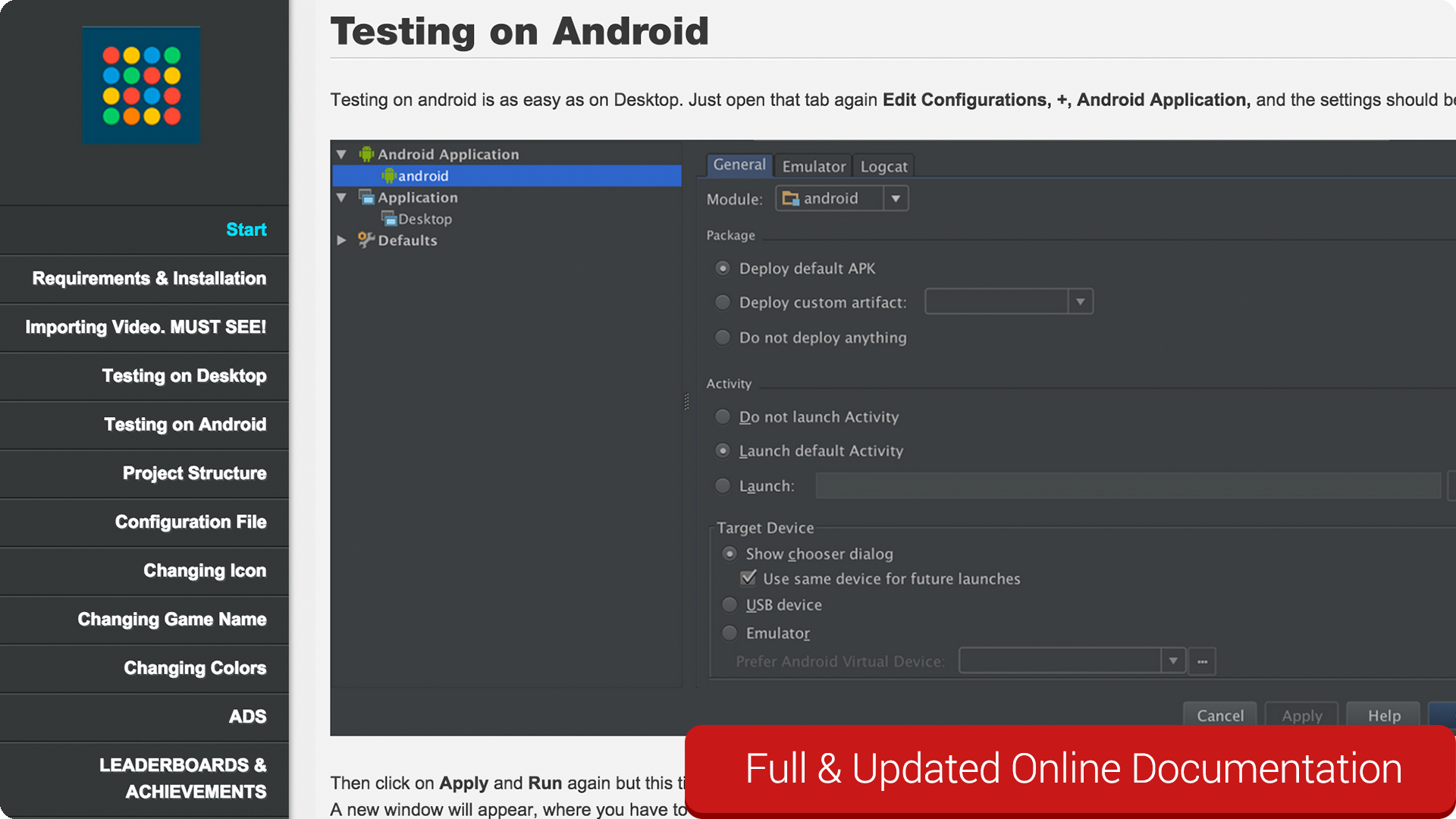Select Do not deploy anything option
1456x819 pixels.
[723, 337]
